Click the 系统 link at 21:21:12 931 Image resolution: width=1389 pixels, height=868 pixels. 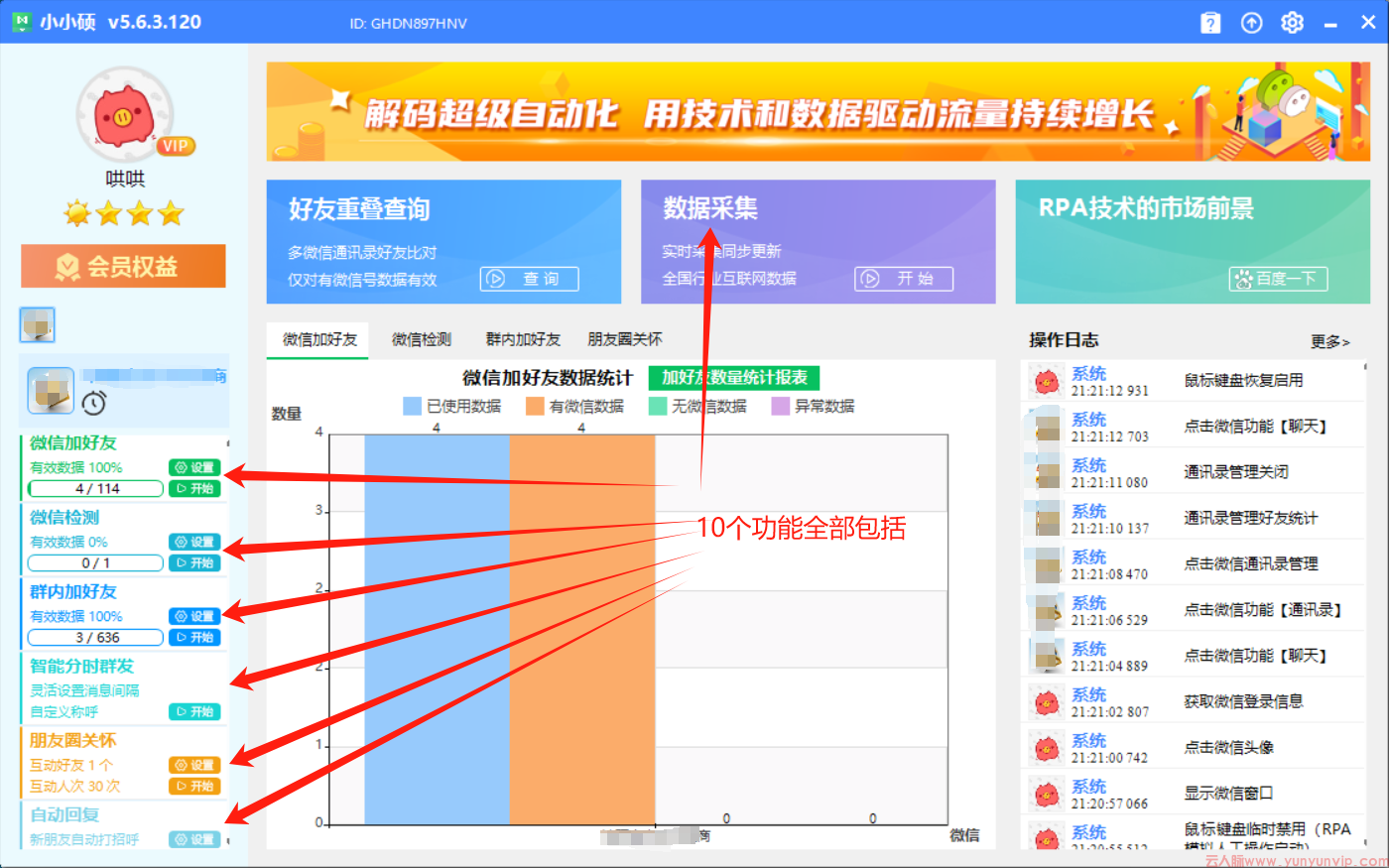point(1088,373)
